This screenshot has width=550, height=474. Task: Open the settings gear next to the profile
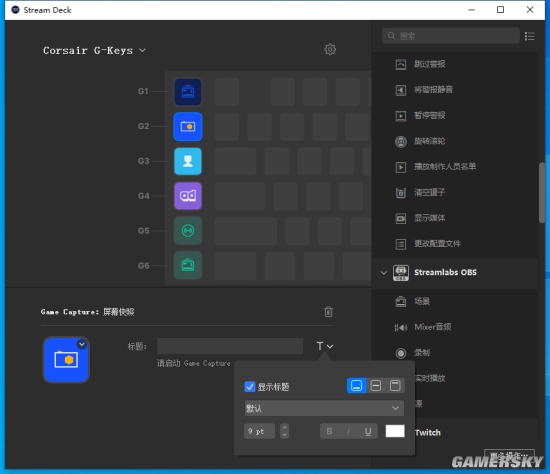tap(330, 49)
